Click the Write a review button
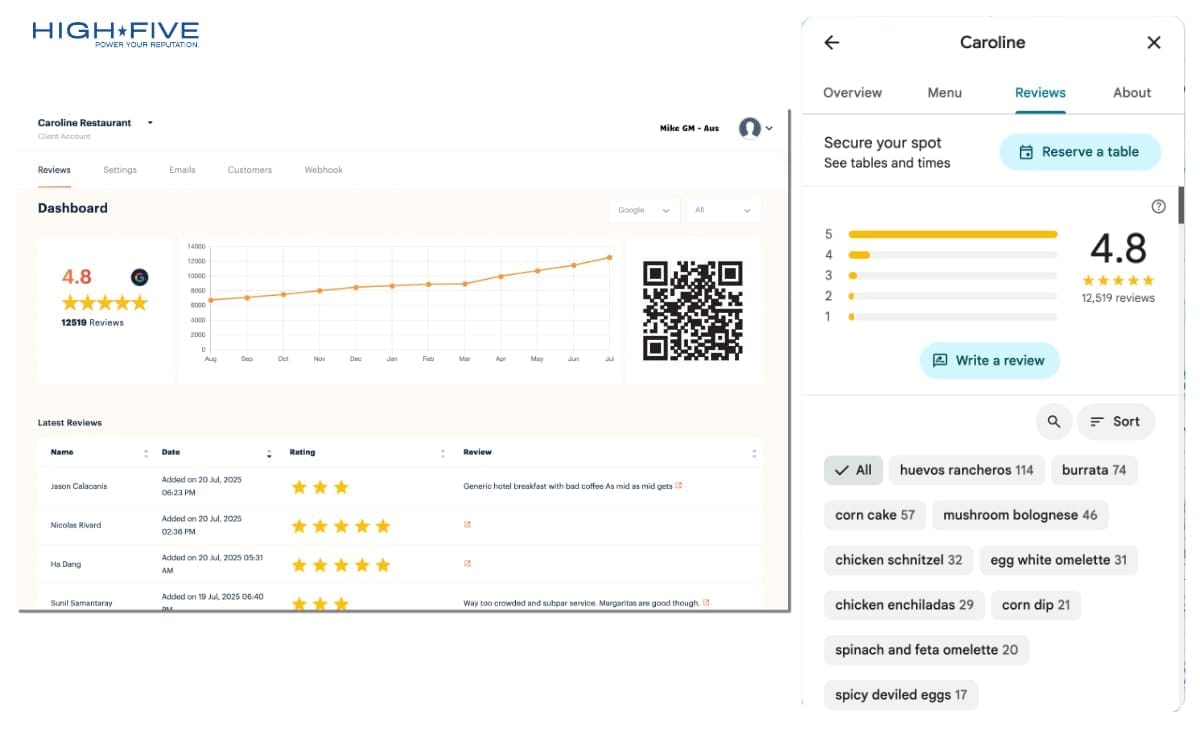1200x733 pixels. coord(989,360)
